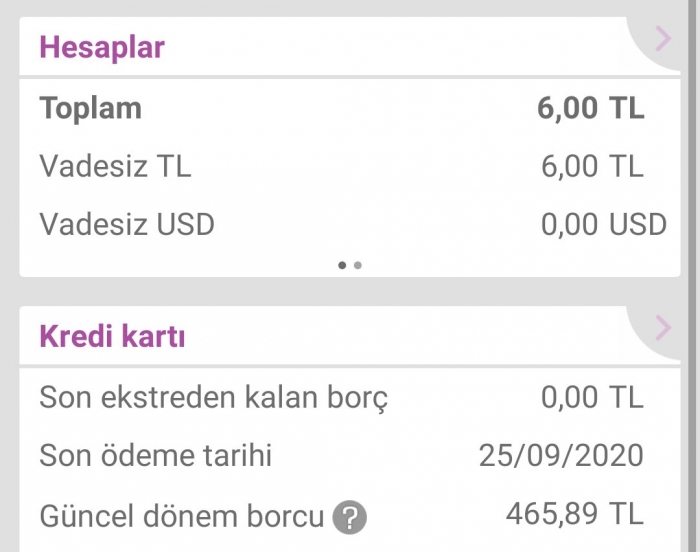The width and height of the screenshot is (700, 552).
Task: Open the Hesaplar heading
Action: tap(102, 47)
